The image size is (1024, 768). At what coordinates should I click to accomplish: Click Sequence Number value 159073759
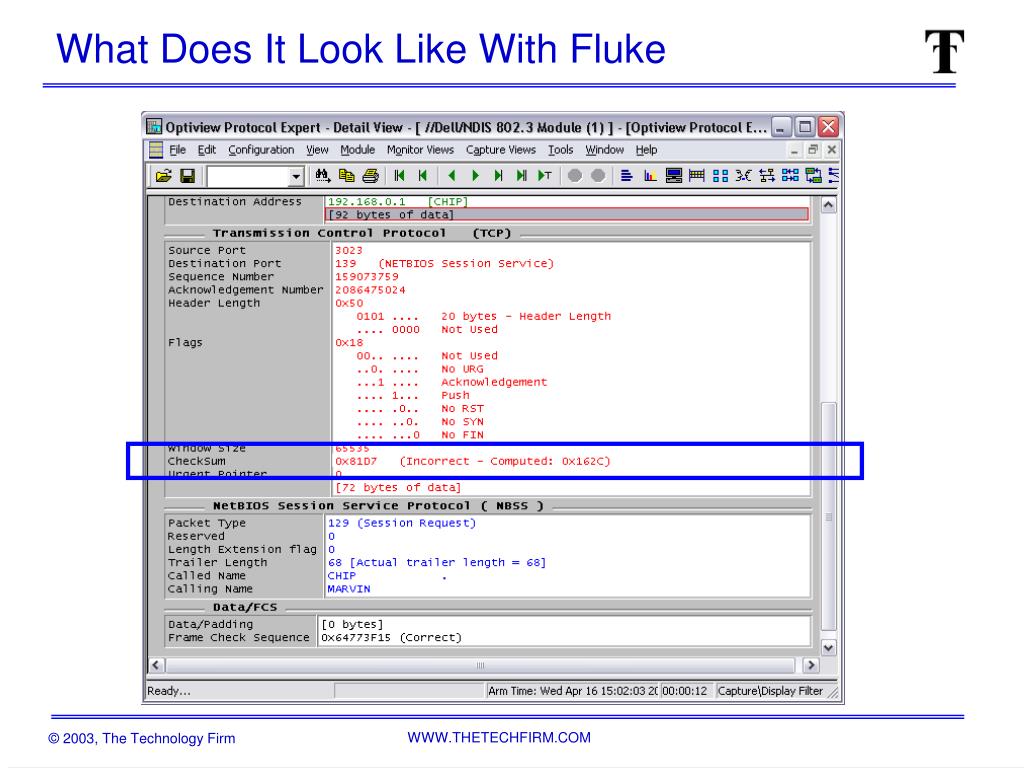[366, 276]
